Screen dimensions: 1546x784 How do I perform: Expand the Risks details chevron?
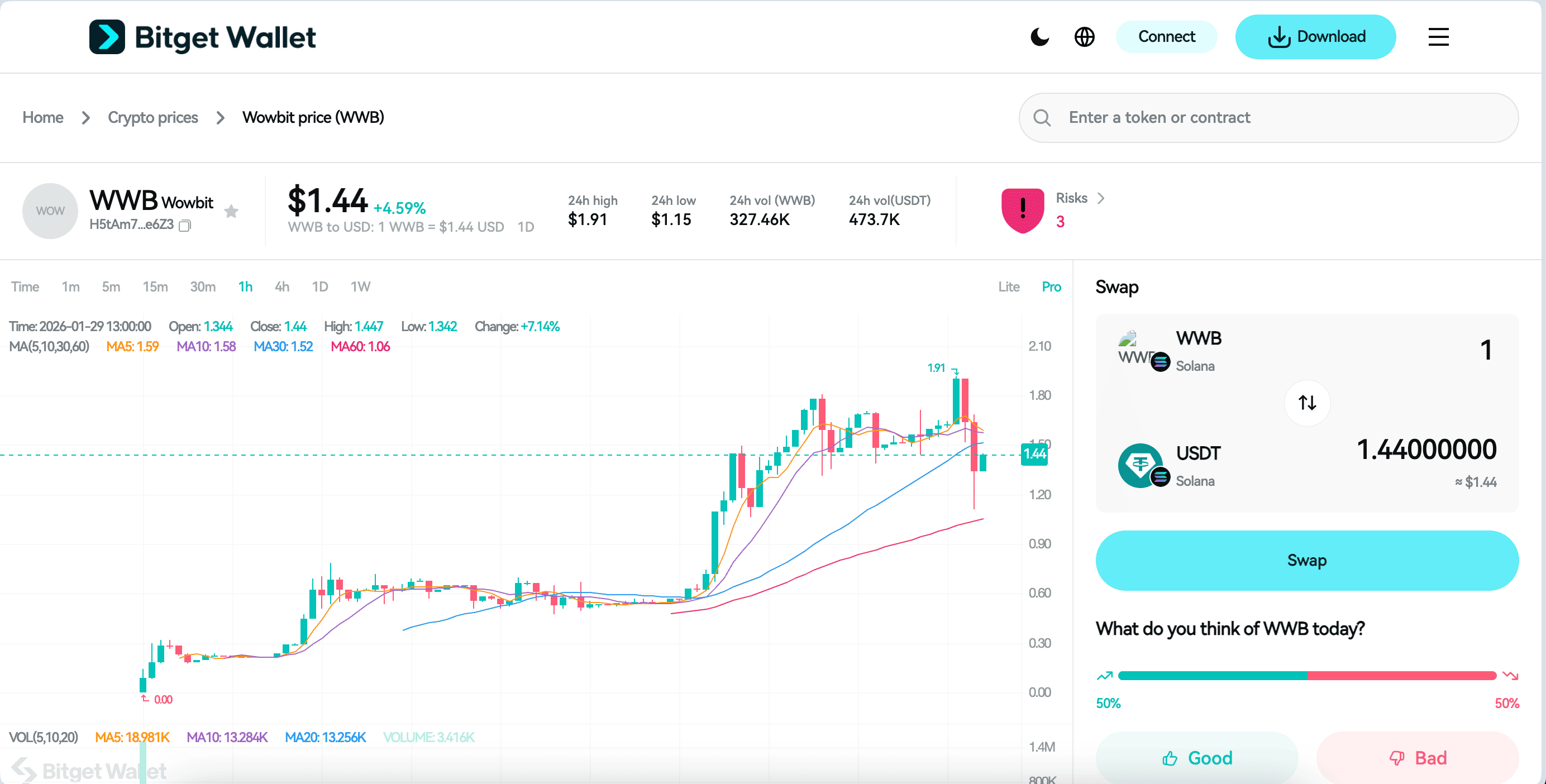pos(1102,198)
